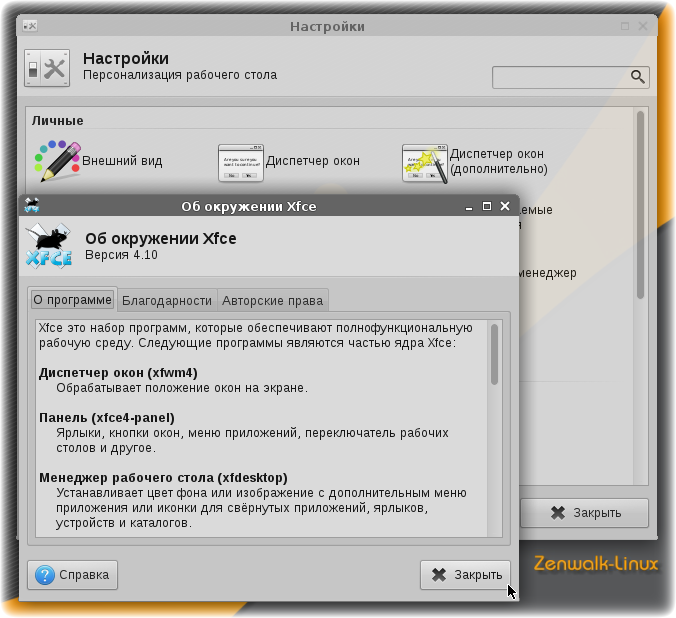The image size is (676, 618).
Task: Click Справка help button
Action: pos(72,575)
